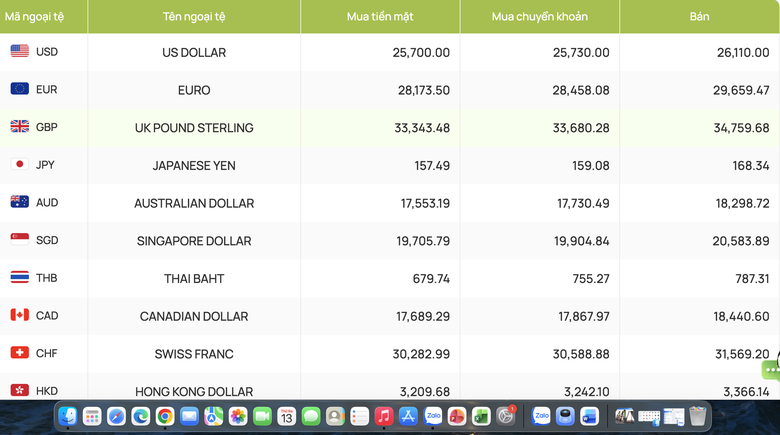Open Finder from the Dock
780x435 pixels.
point(68,416)
